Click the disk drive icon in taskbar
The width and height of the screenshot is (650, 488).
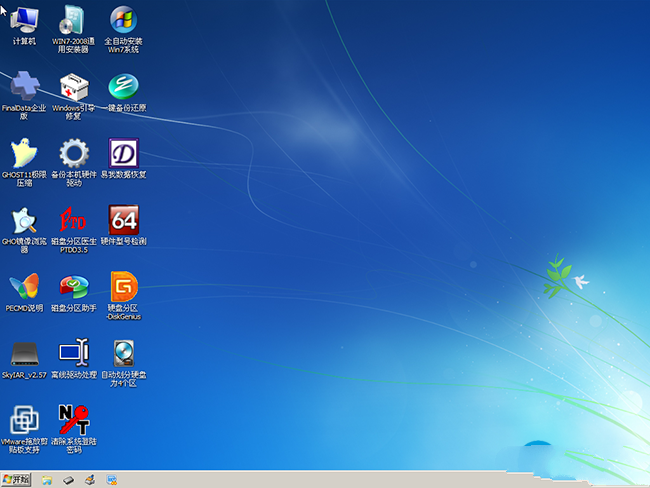click(x=69, y=480)
